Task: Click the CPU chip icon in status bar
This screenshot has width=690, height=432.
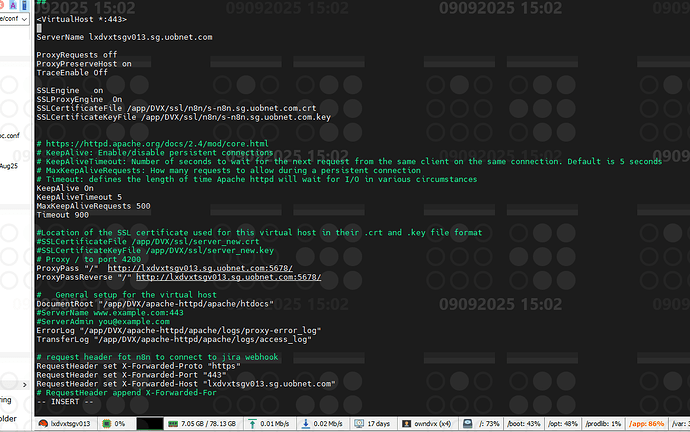Action: tap(106, 424)
